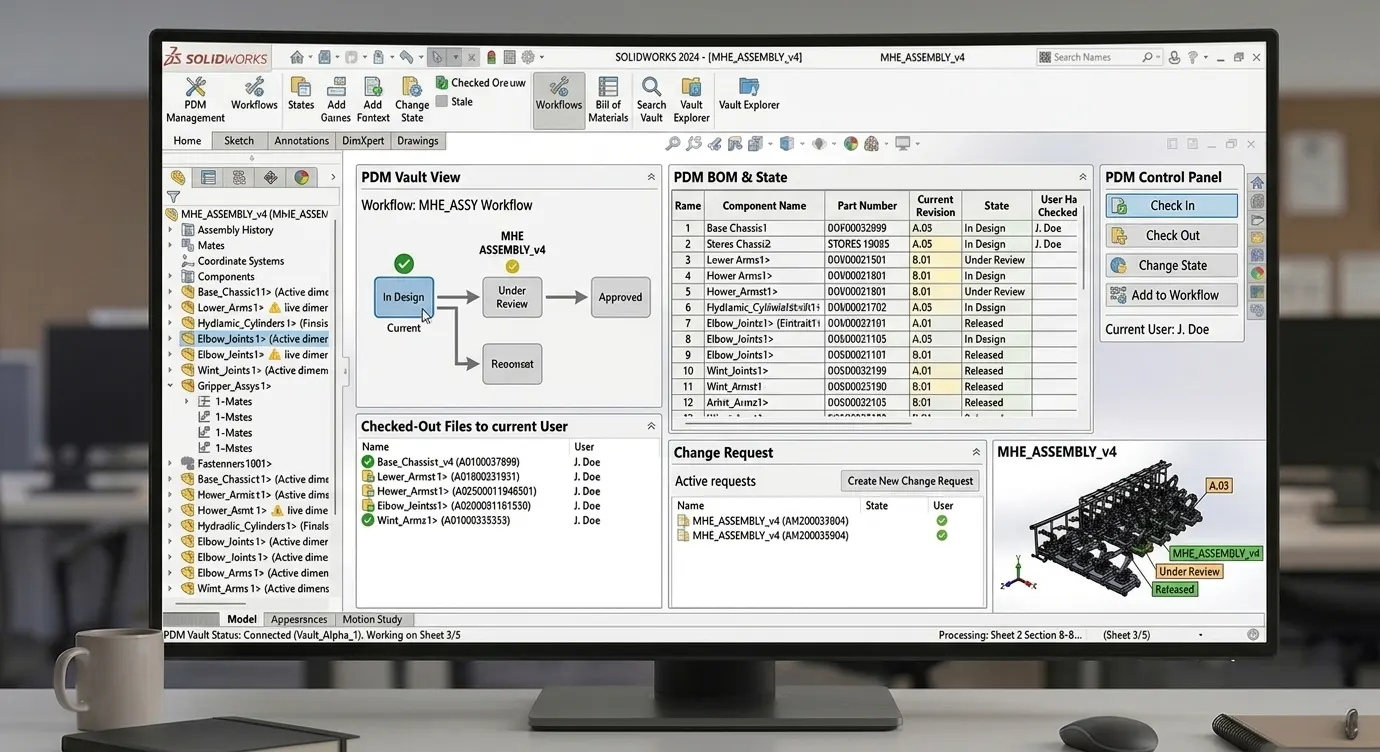Screen dimensions: 1380x752
Task: Select the Approved workflow state box
Action: [620, 297]
